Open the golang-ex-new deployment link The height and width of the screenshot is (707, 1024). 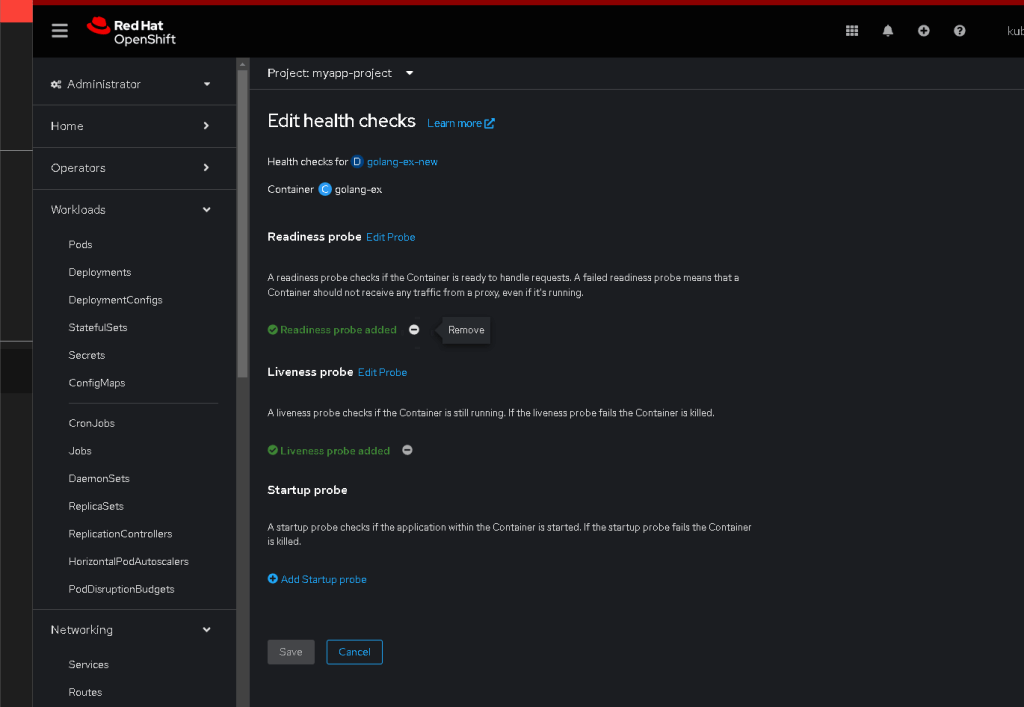point(402,162)
